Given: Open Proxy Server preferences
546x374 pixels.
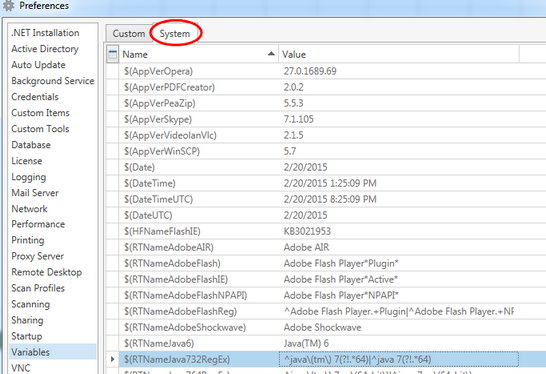Looking at the screenshot, I should tap(38, 256).
